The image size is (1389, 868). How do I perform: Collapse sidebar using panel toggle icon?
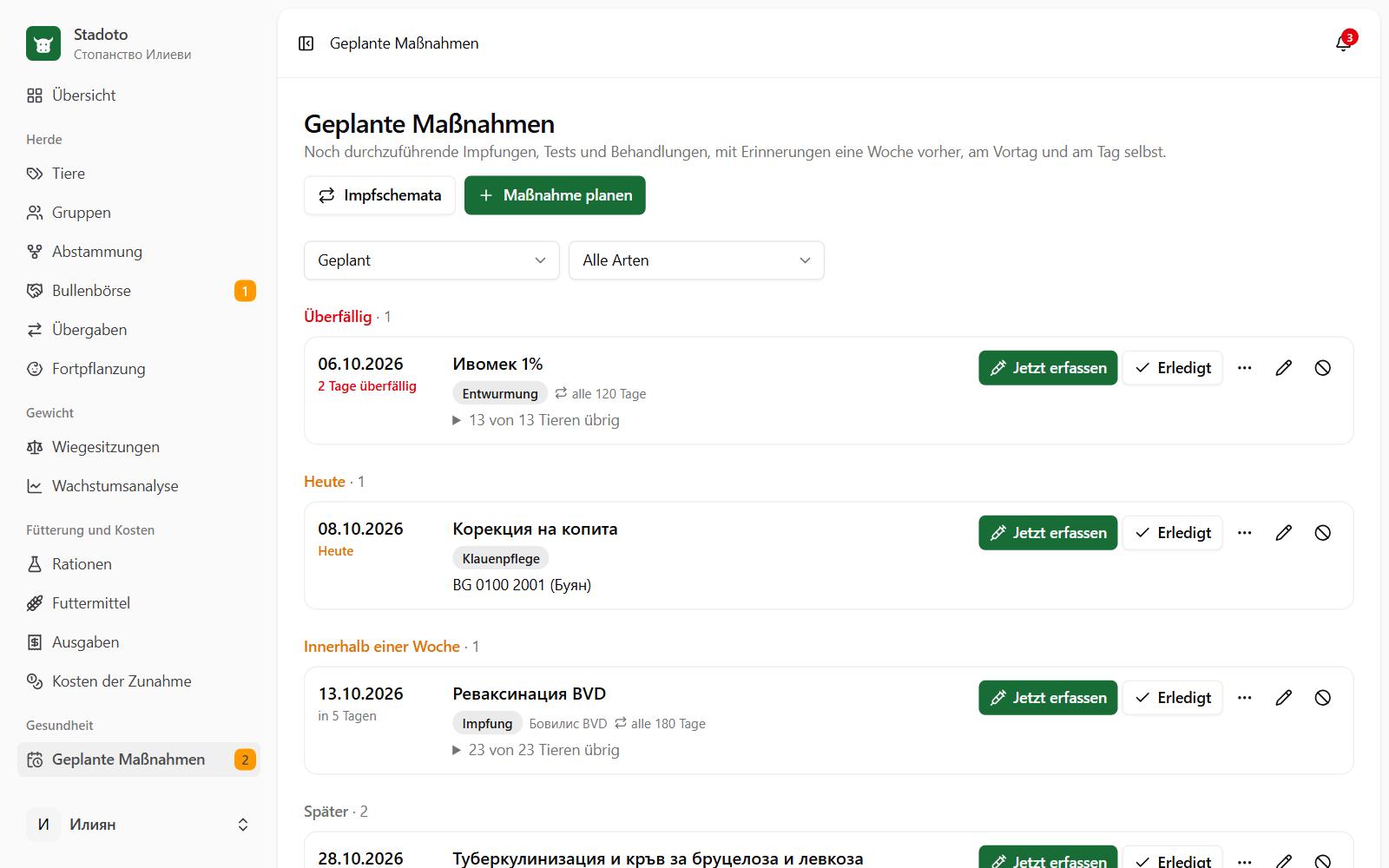pos(306,43)
